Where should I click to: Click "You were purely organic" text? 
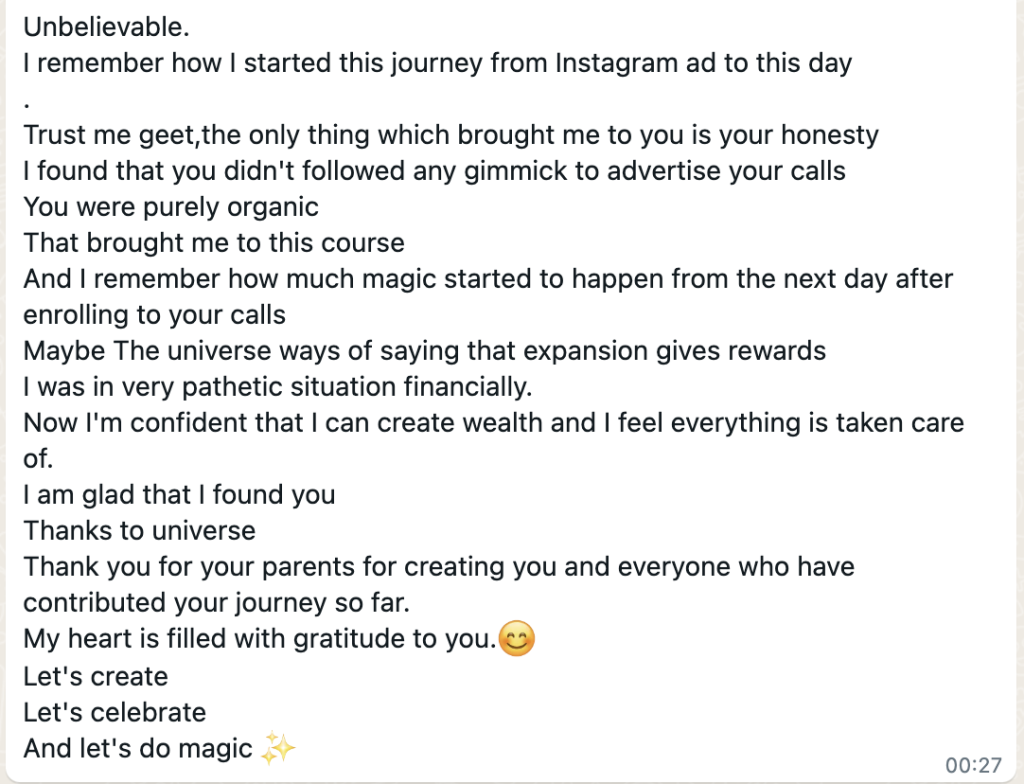(171, 207)
